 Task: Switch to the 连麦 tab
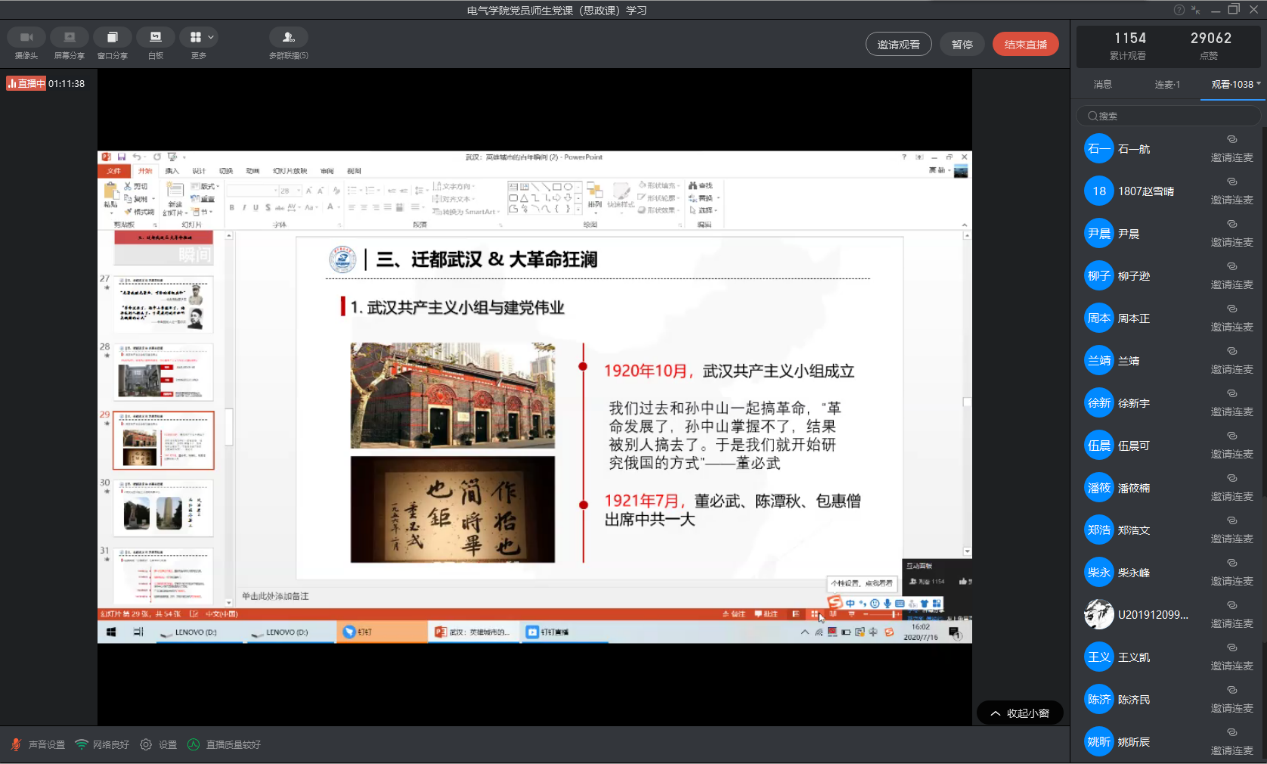[x=1167, y=85]
